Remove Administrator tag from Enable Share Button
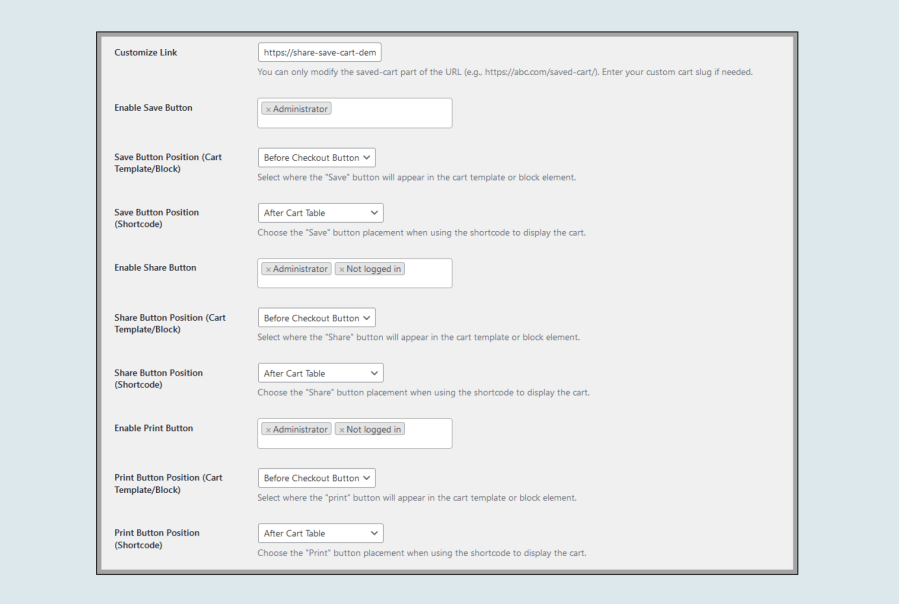The width and height of the screenshot is (899, 604). 268,269
